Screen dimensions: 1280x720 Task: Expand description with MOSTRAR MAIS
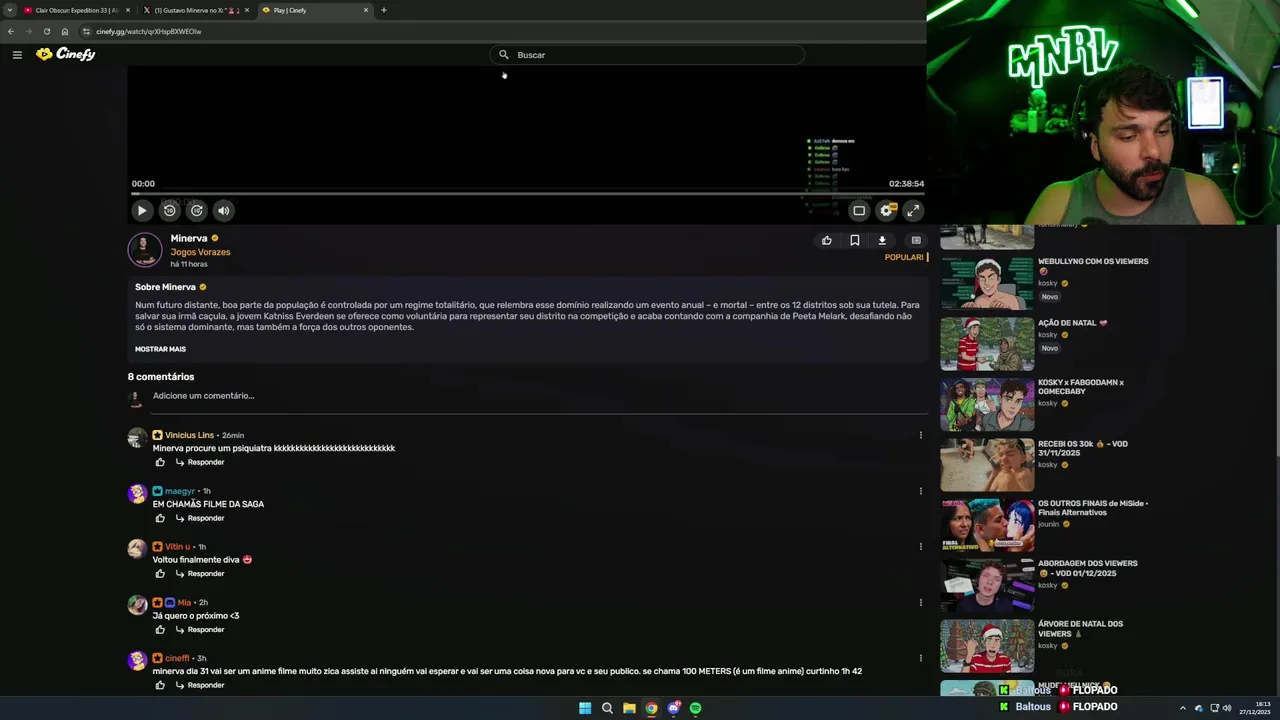(160, 349)
